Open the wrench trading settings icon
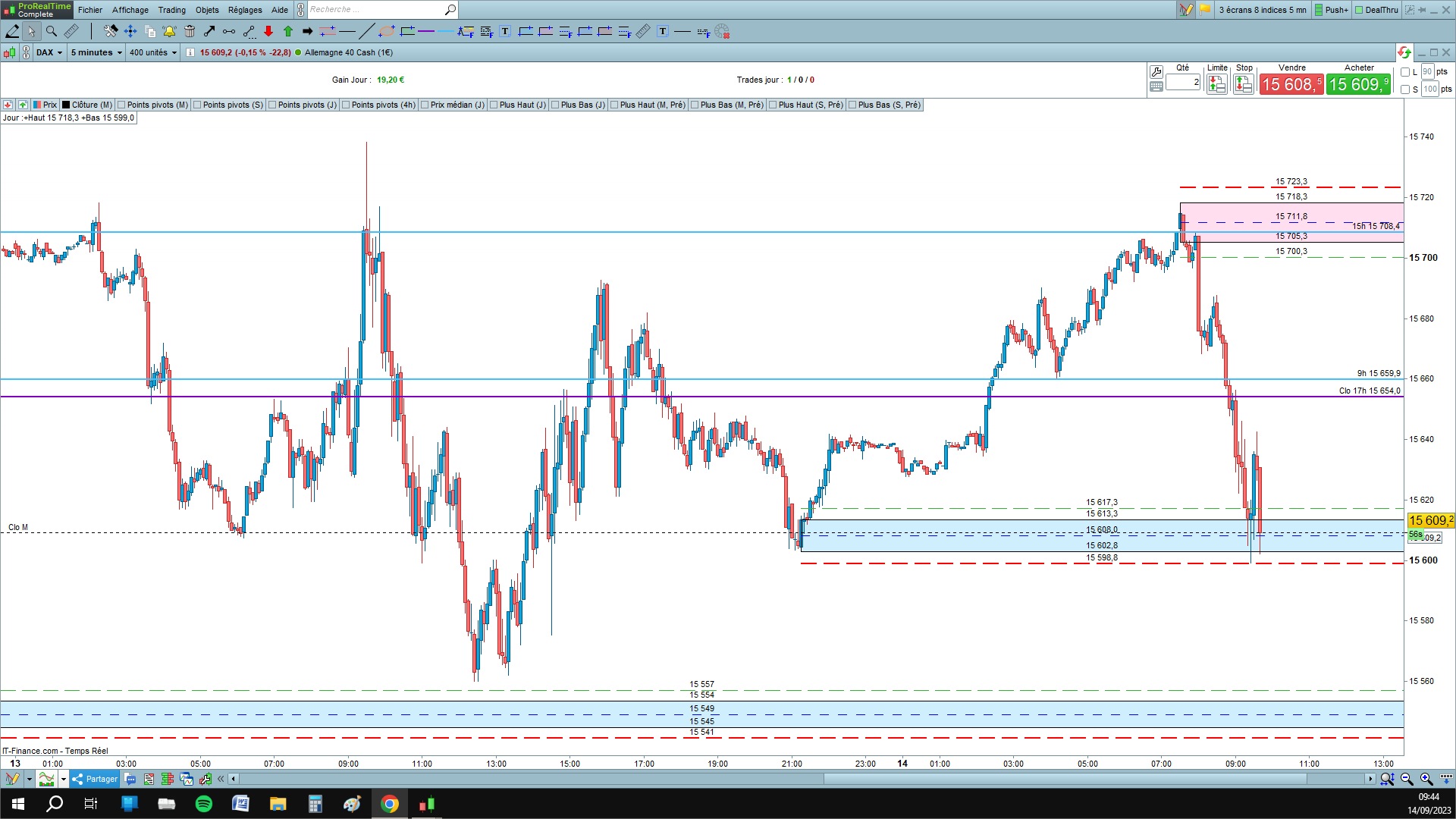Screen dimensions: 1456x819 pyautogui.click(x=1156, y=71)
